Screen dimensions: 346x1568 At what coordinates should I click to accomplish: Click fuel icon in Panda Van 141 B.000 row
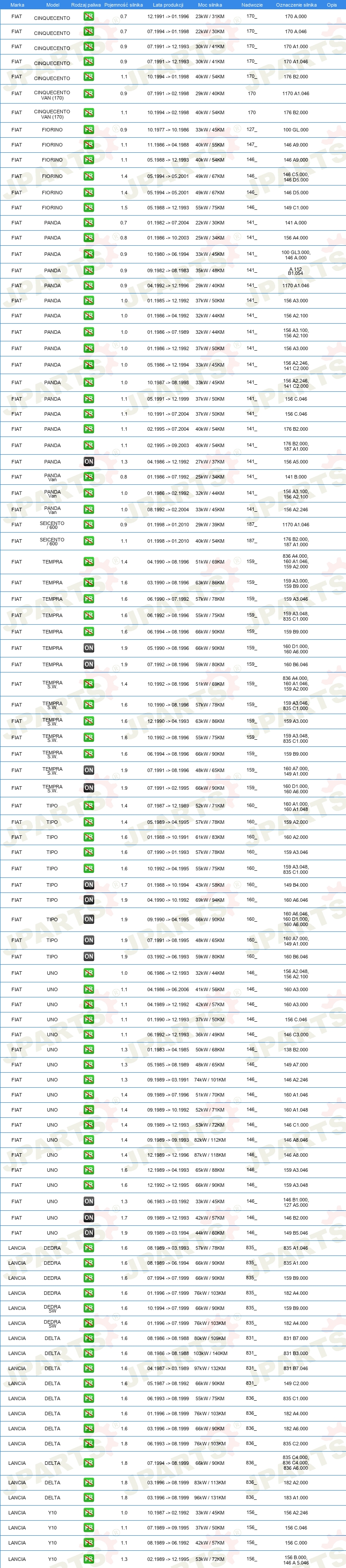coord(89,477)
